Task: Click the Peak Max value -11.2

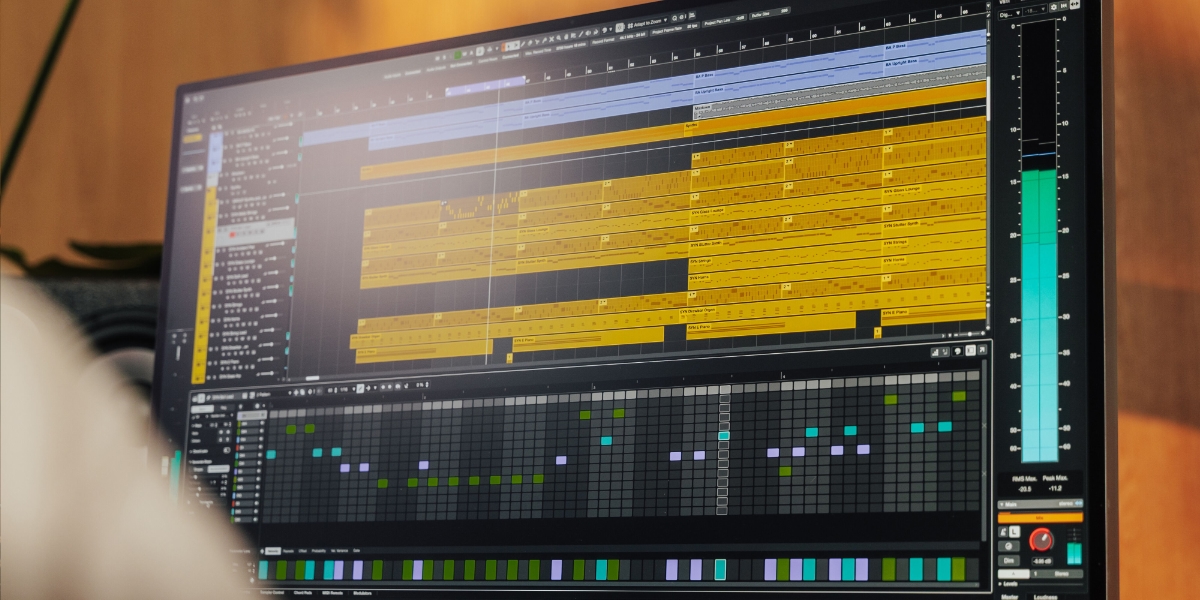Action: coord(1055,489)
